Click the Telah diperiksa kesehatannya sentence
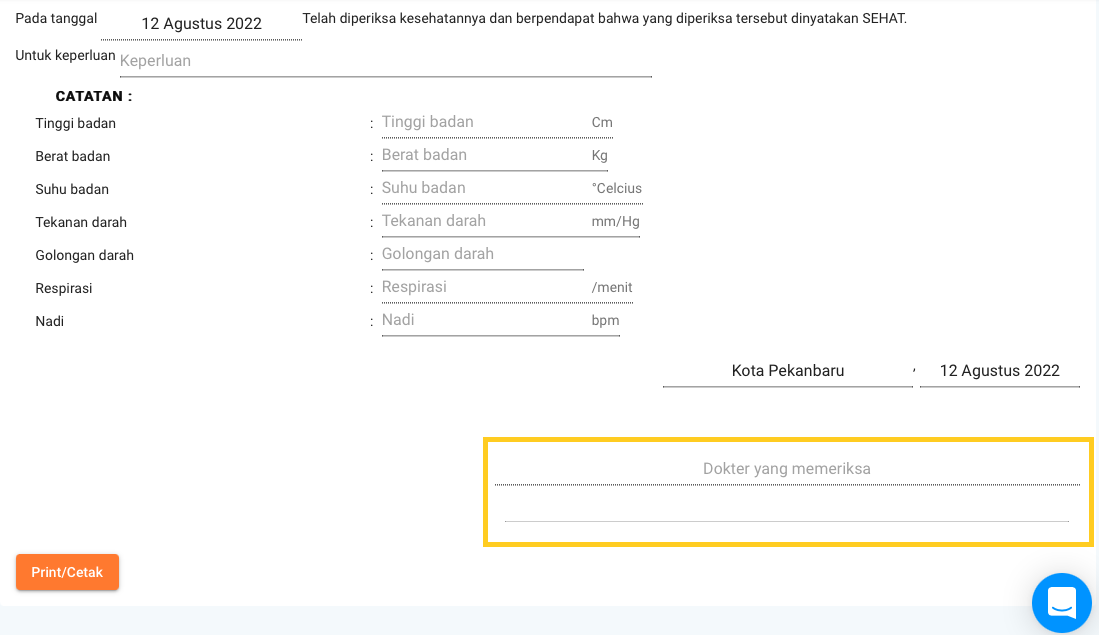Viewport: 1099px width, 635px height. coord(604,19)
